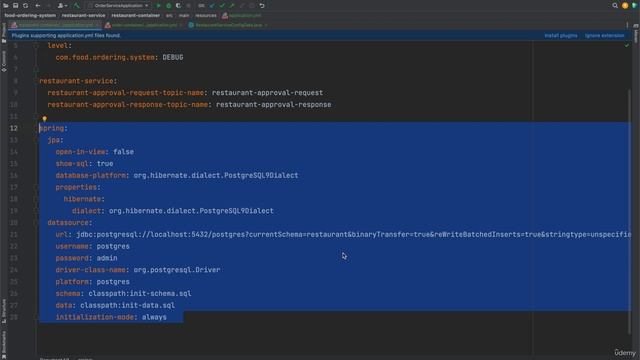Click the Rollback undo arrow icon
The image size is (640, 360).
point(262,6)
